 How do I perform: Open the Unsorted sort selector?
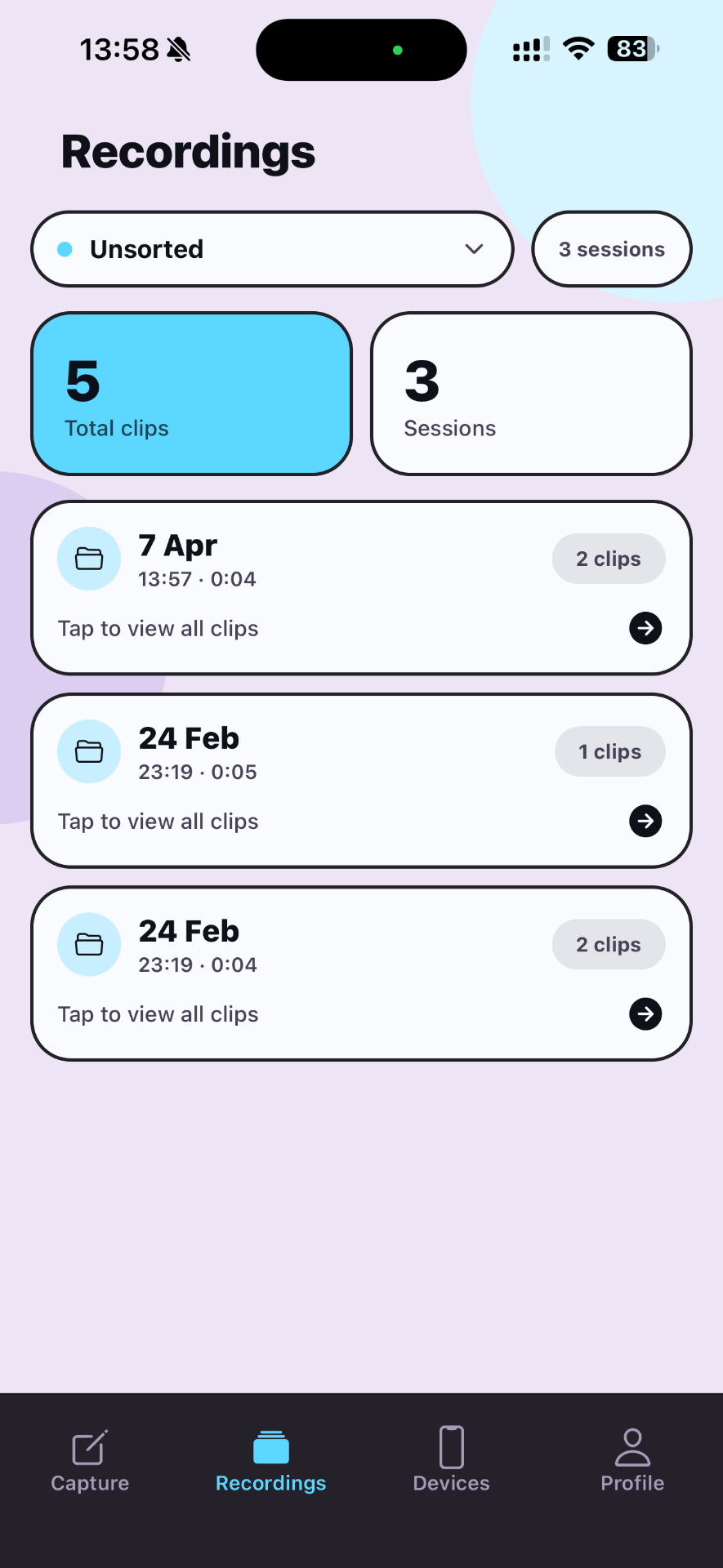pyautogui.click(x=271, y=249)
